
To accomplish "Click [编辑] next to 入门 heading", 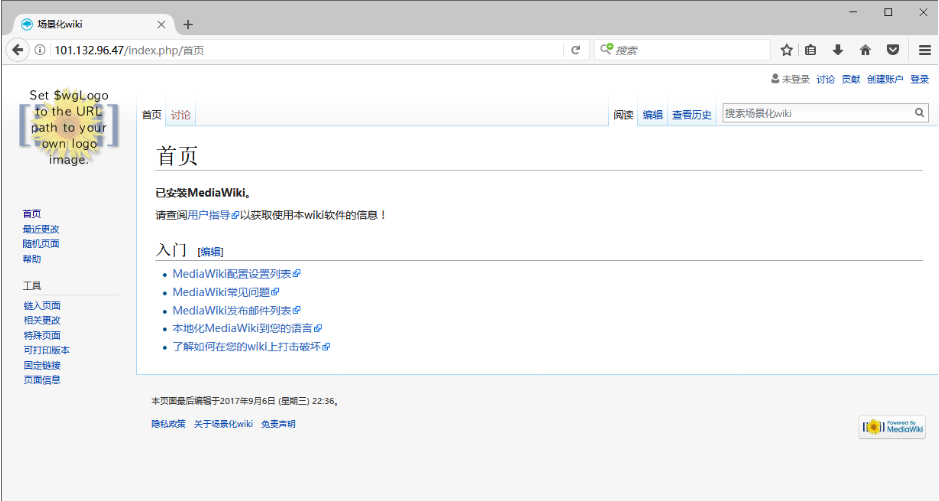I will (210, 252).
